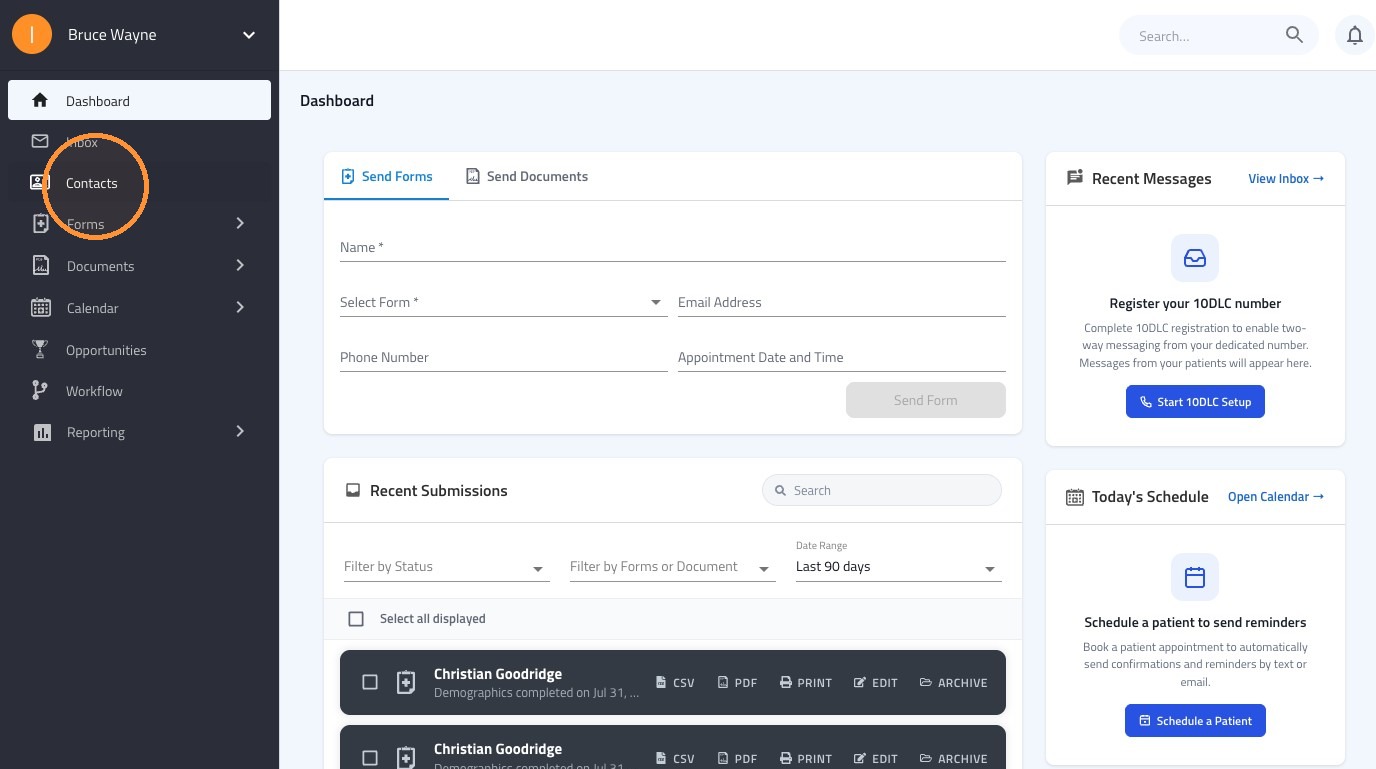Image resolution: width=1376 pixels, height=769 pixels.
Task: Click Appointment Date and Time field
Action: [841, 357]
